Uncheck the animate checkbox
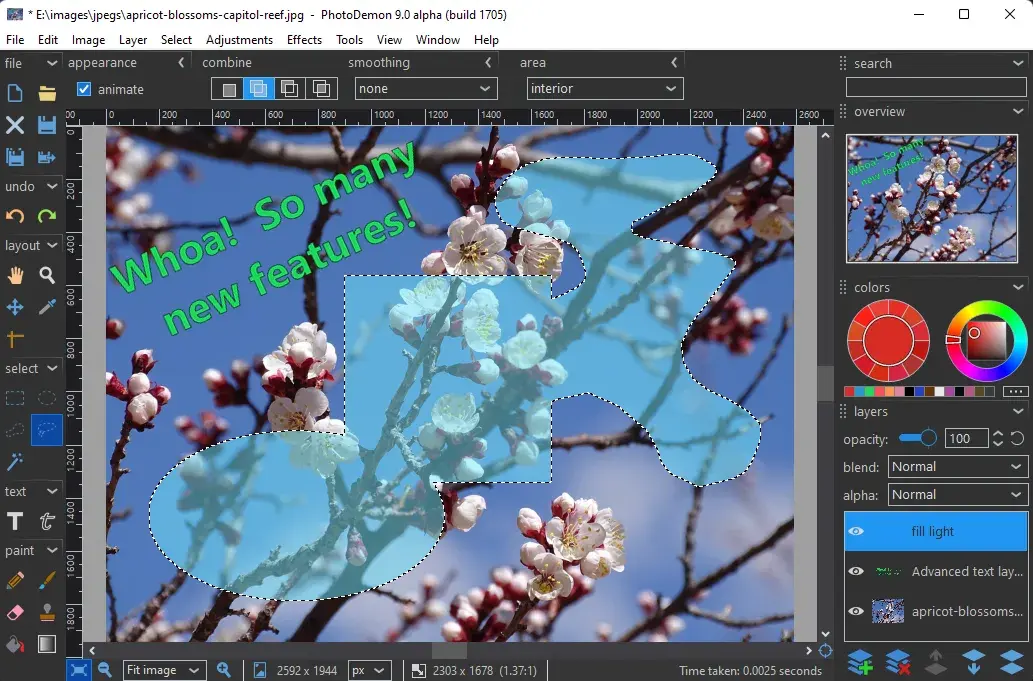Viewport: 1033px width, 681px height. pyautogui.click(x=82, y=89)
